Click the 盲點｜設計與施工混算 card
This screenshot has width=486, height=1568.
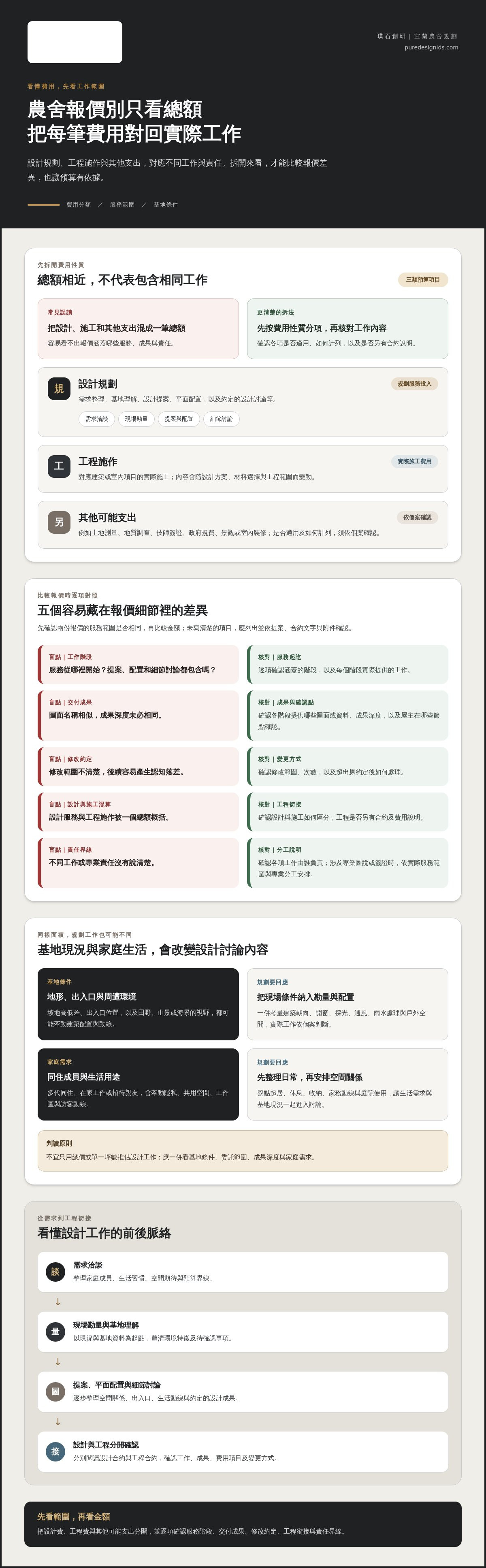click(138, 812)
